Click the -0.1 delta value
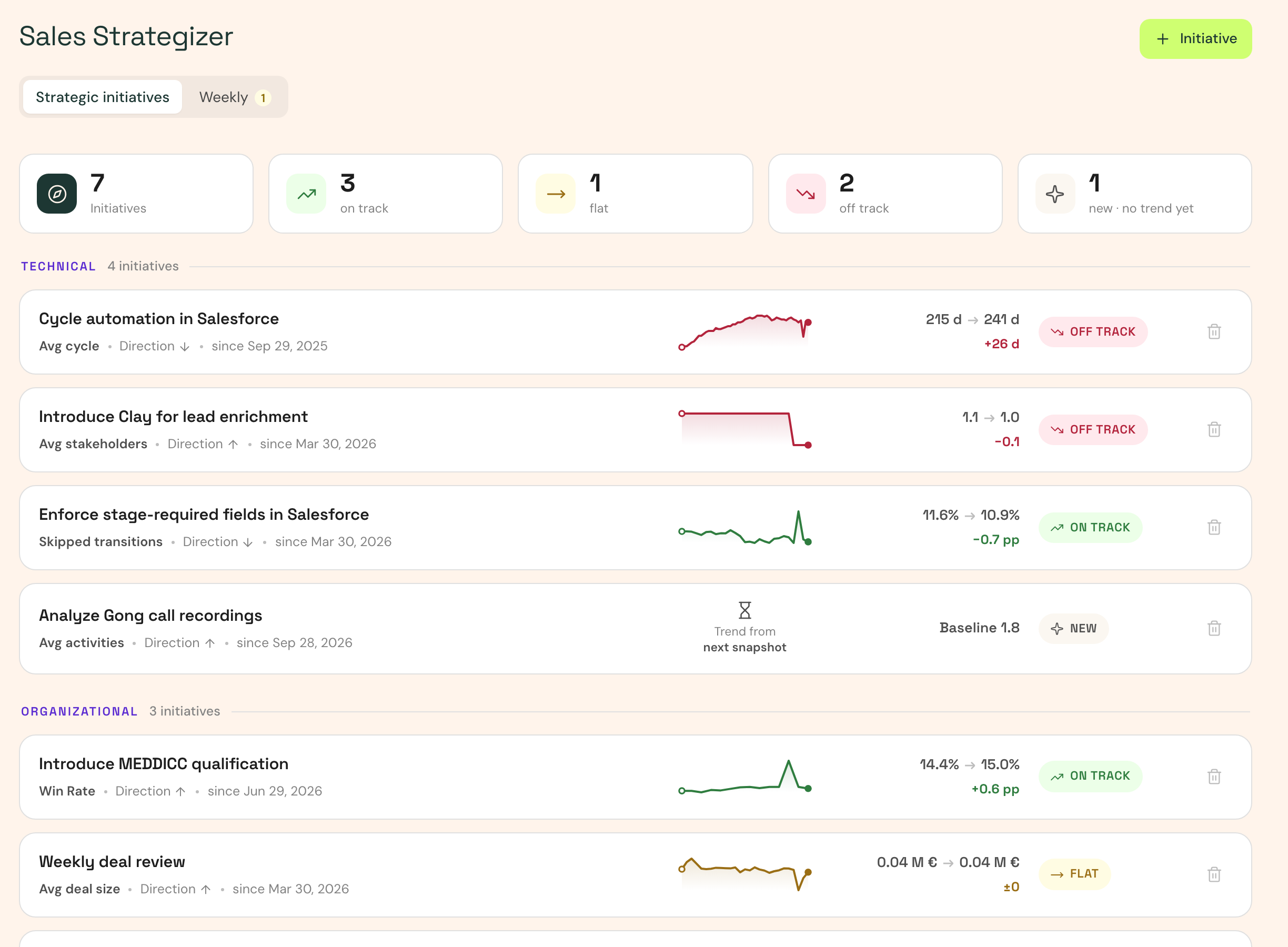Screen dimensions: 1288x947 [x=1007, y=441]
